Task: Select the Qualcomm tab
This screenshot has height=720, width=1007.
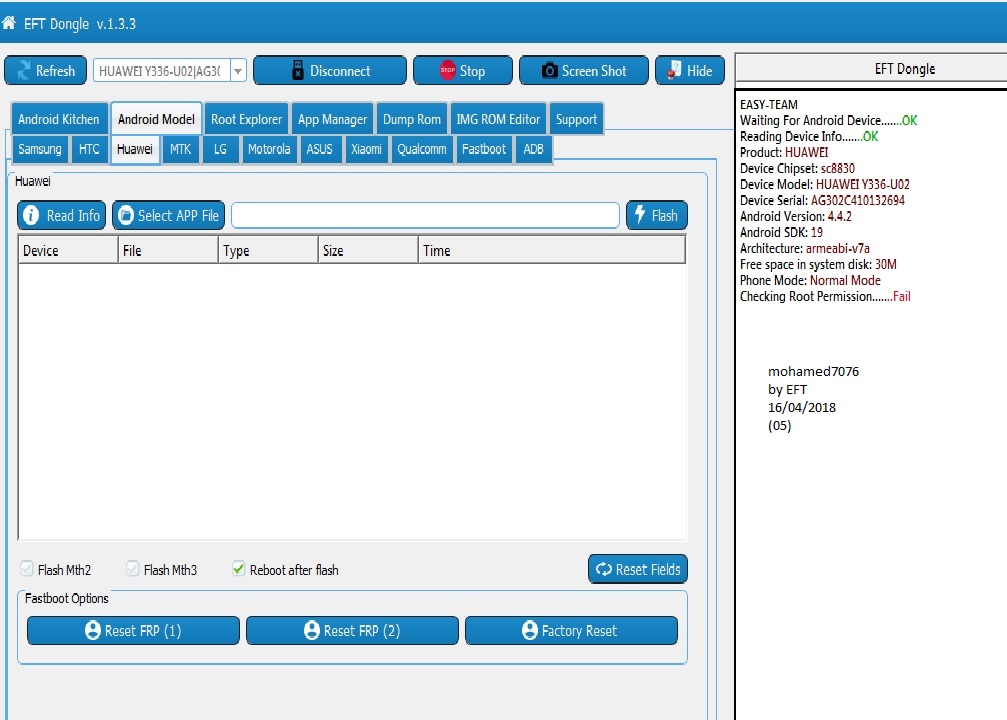Action: coord(421,149)
